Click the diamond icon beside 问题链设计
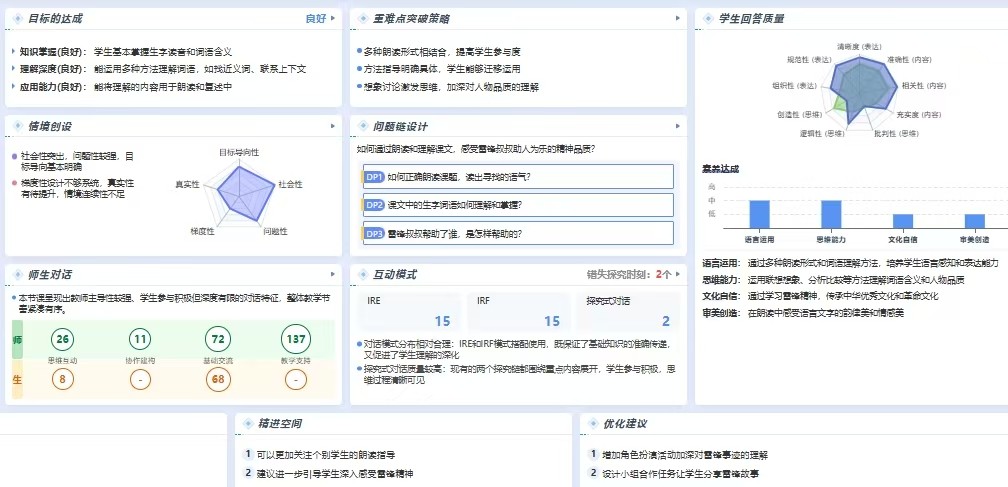 [363, 127]
